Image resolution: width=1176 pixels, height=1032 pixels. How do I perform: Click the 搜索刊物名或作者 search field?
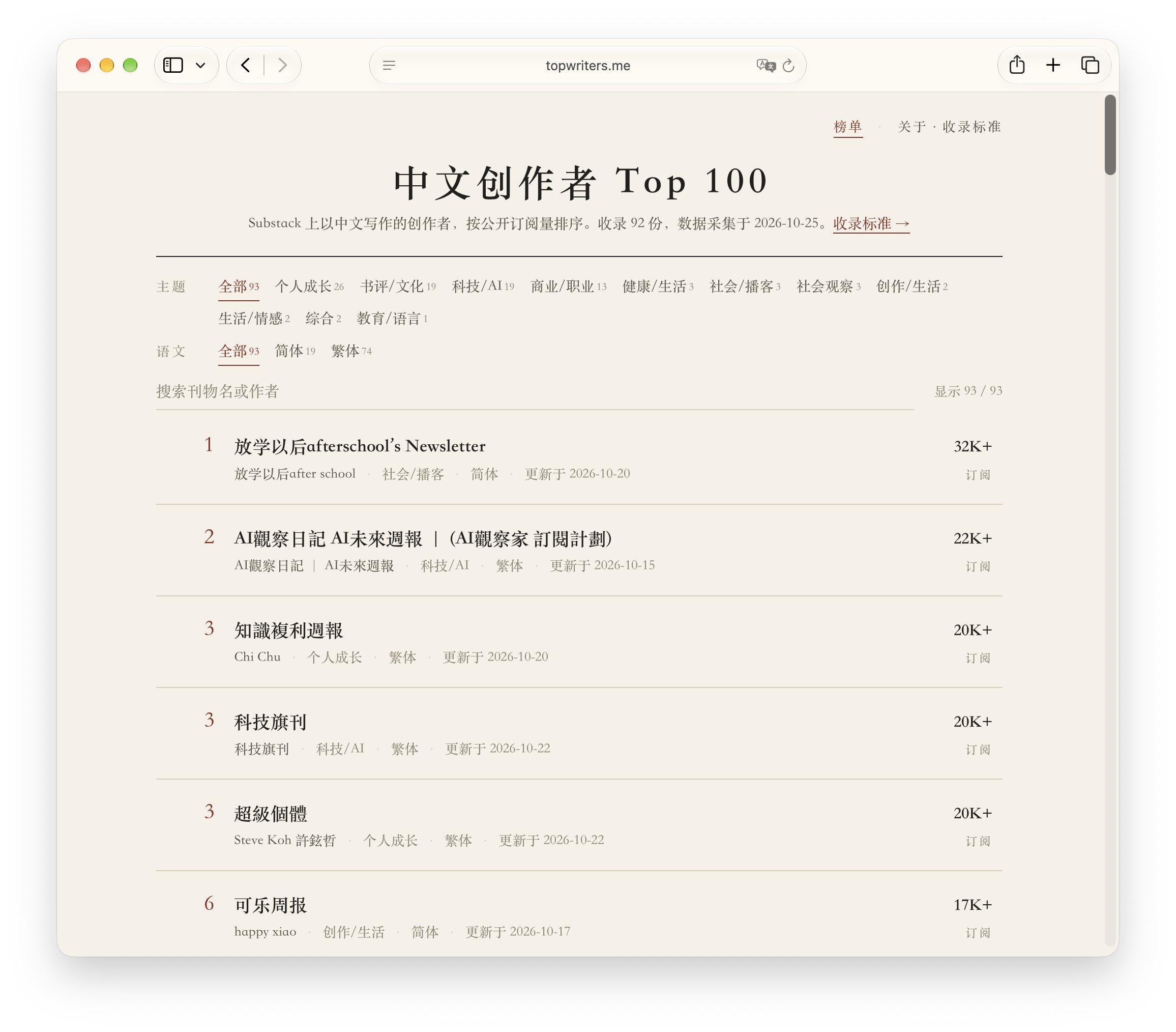click(535, 391)
